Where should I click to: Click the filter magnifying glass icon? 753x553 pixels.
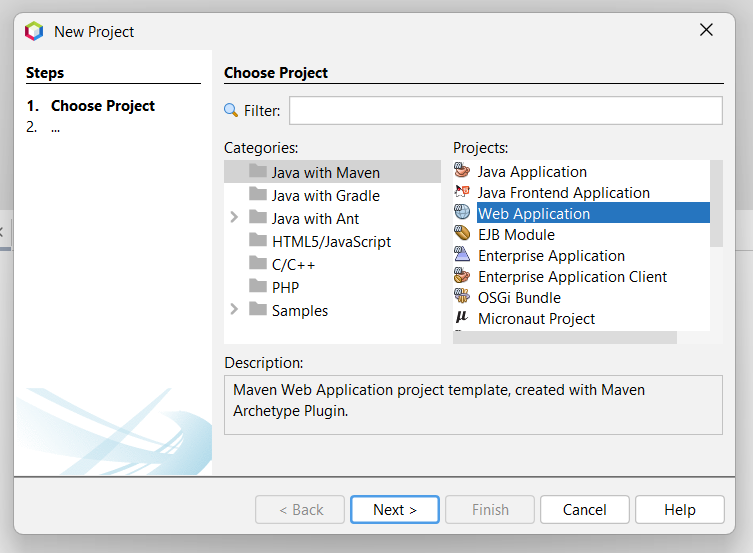click(231, 110)
